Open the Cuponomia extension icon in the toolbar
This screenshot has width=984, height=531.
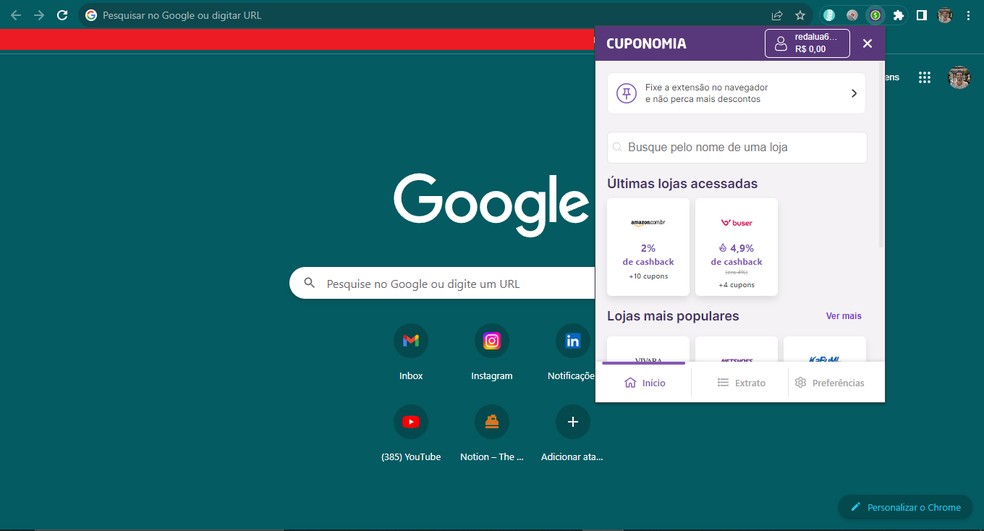click(875, 15)
